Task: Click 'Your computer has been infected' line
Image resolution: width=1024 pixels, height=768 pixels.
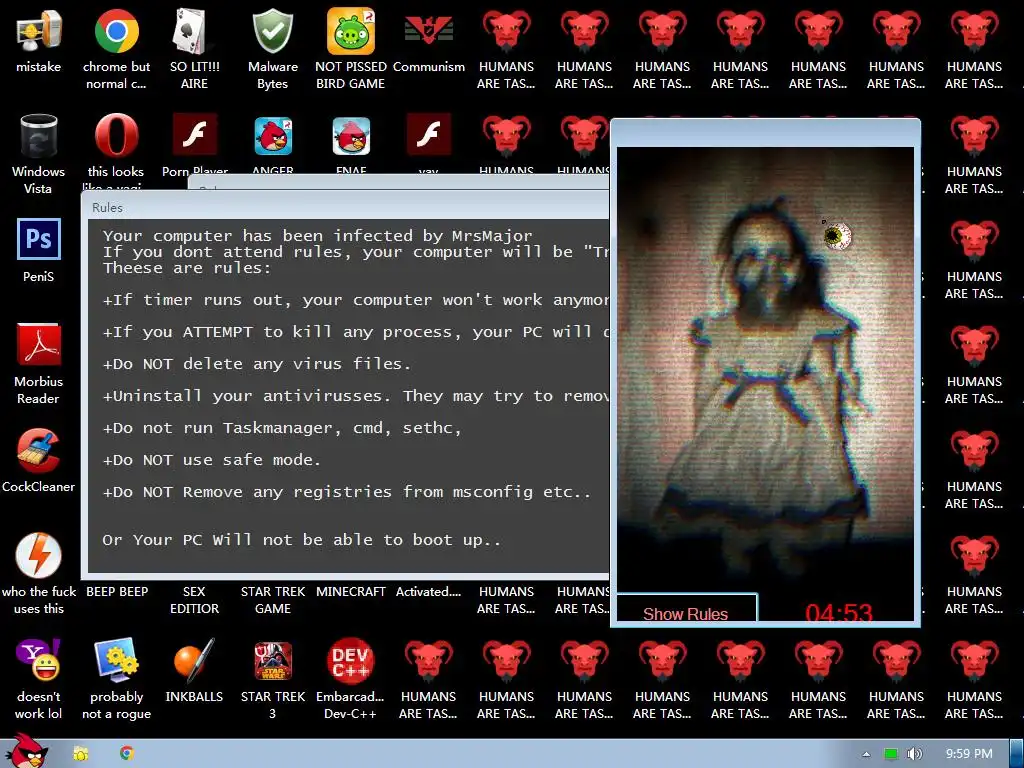Action: (317, 236)
